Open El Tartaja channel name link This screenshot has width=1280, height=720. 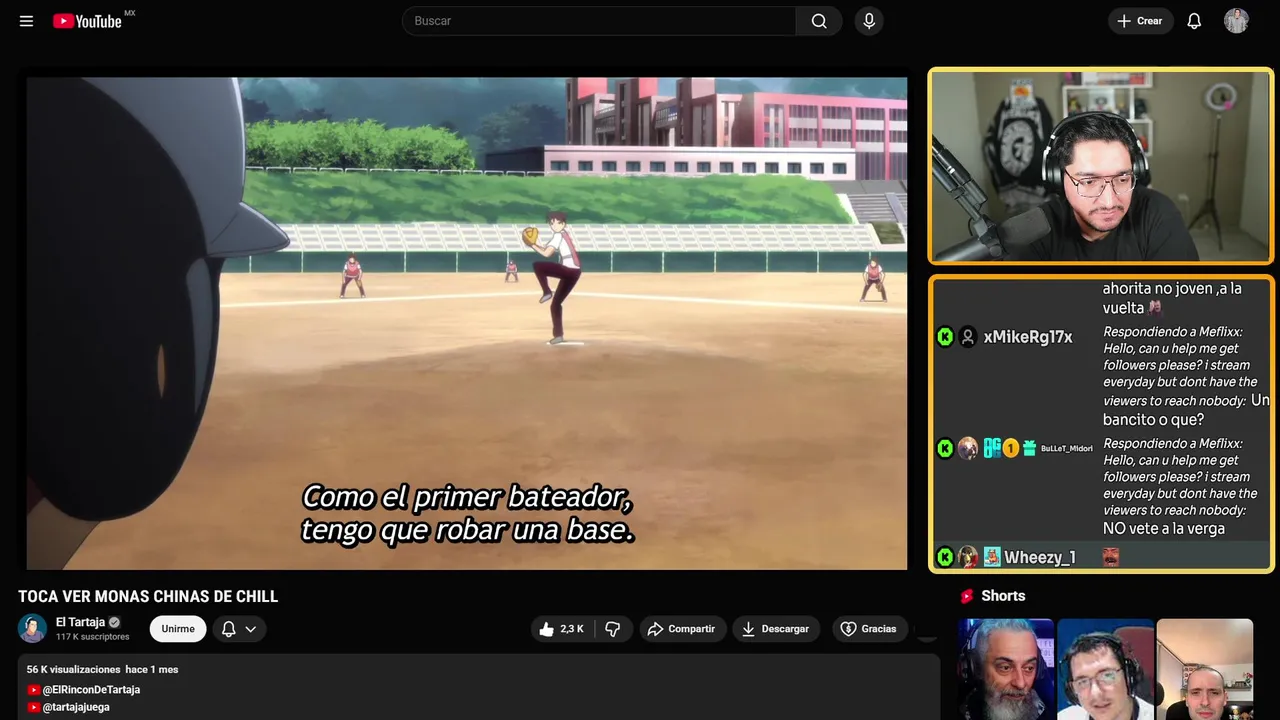(x=80, y=622)
